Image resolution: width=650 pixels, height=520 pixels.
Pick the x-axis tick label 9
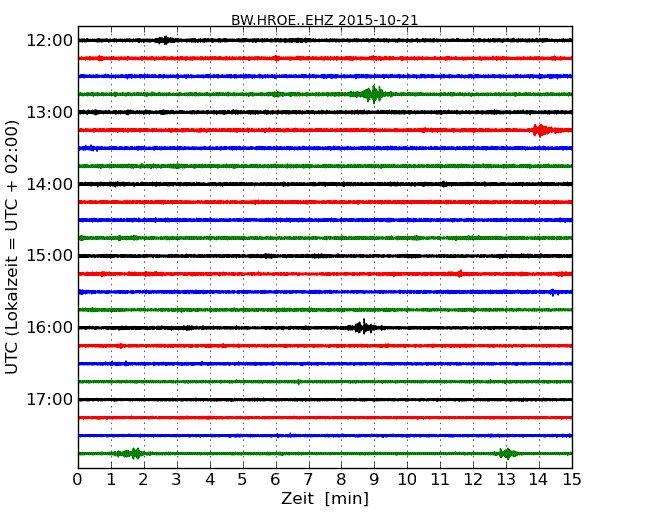(x=374, y=479)
